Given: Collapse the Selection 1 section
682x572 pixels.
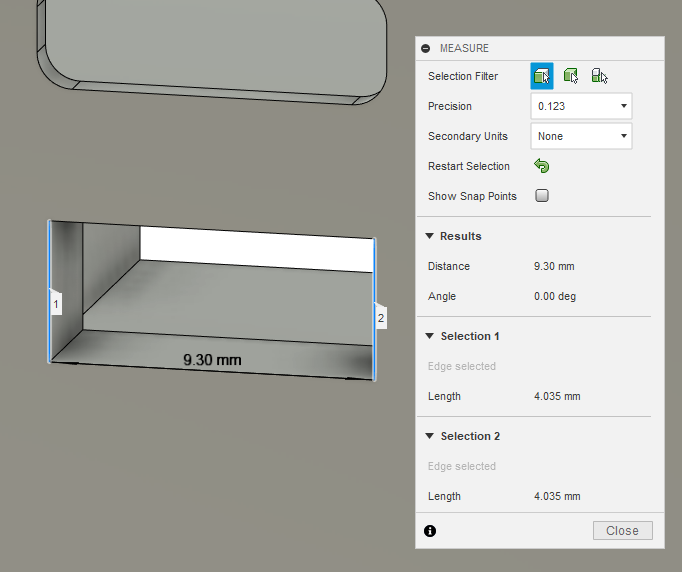Looking at the screenshot, I should [429, 336].
